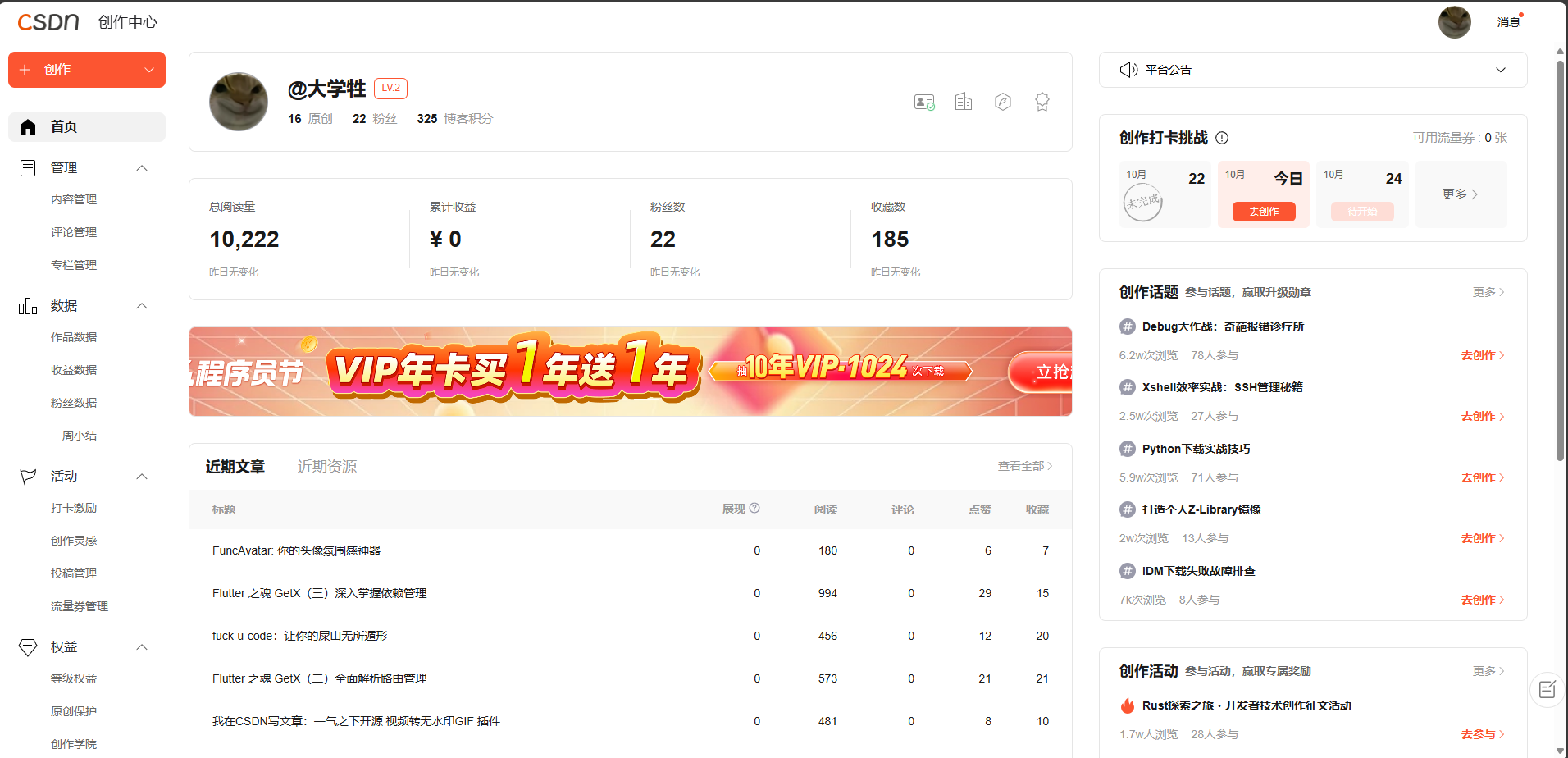
Task: Collapse the 管理 sidebar section
Action: point(142,168)
